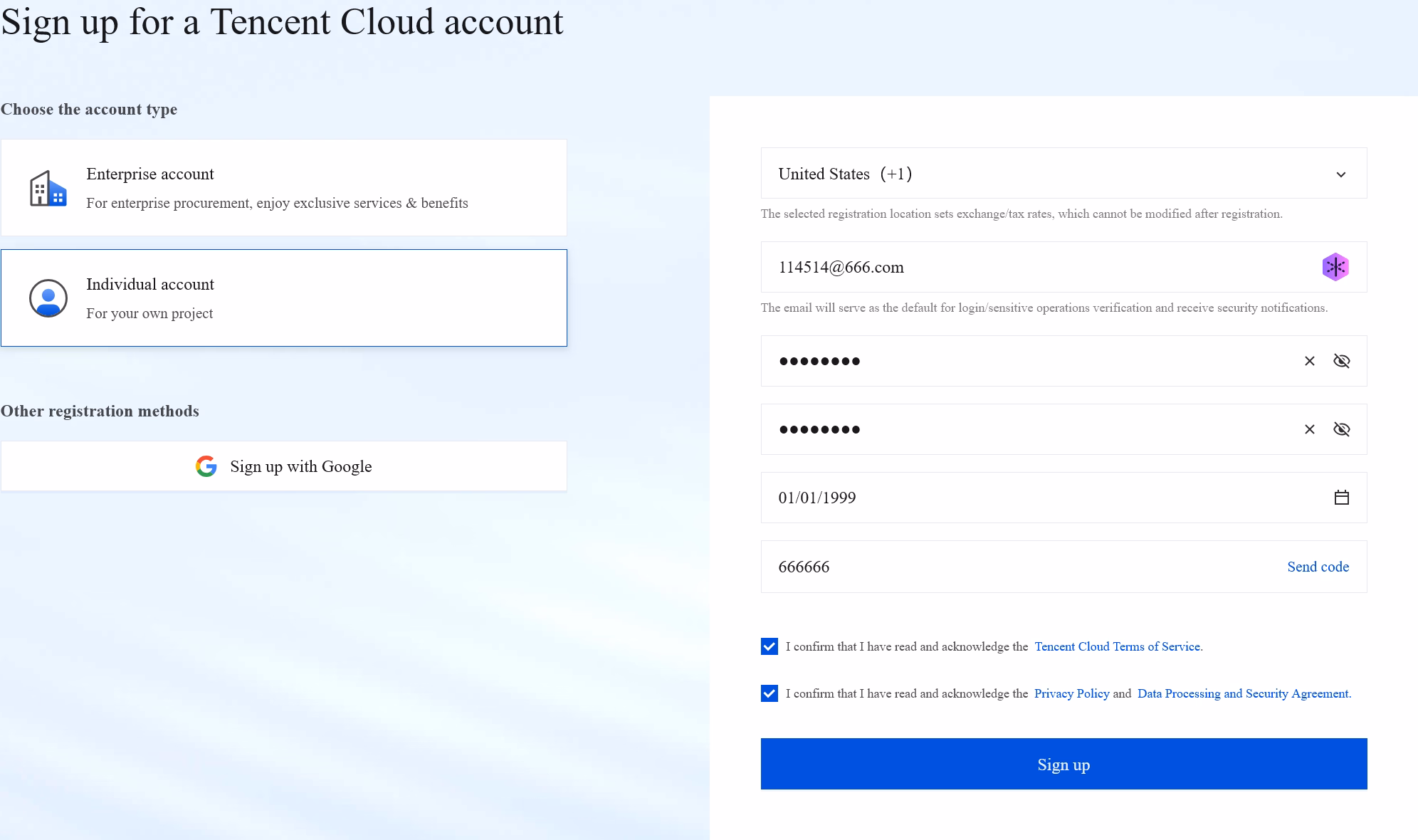Show the first password using eye icon

[x=1341, y=361]
